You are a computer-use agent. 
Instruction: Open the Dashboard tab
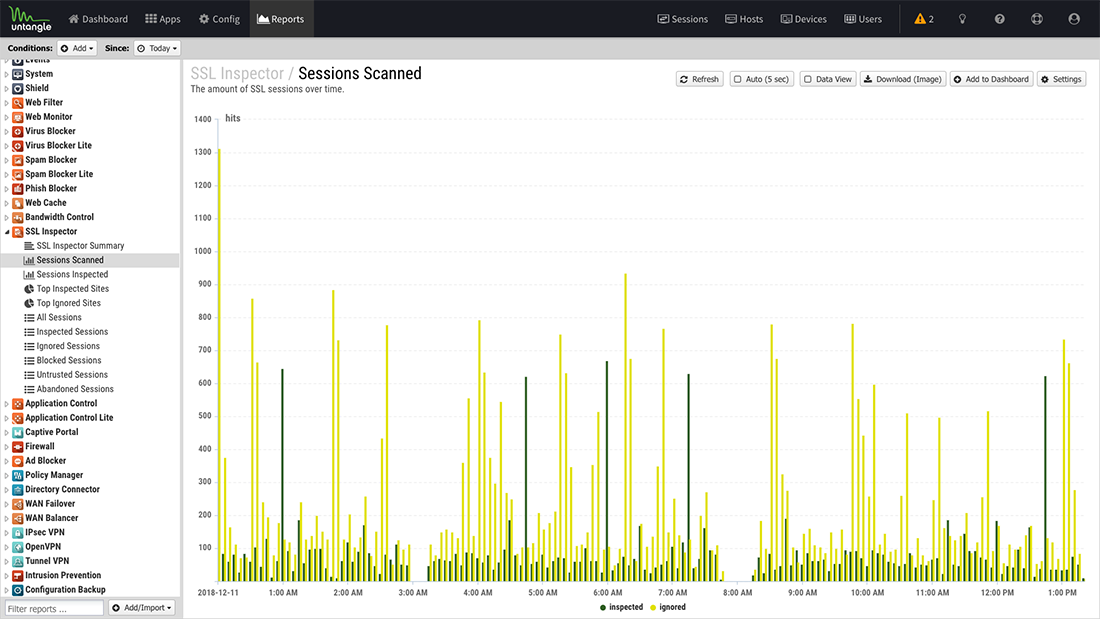click(98, 19)
